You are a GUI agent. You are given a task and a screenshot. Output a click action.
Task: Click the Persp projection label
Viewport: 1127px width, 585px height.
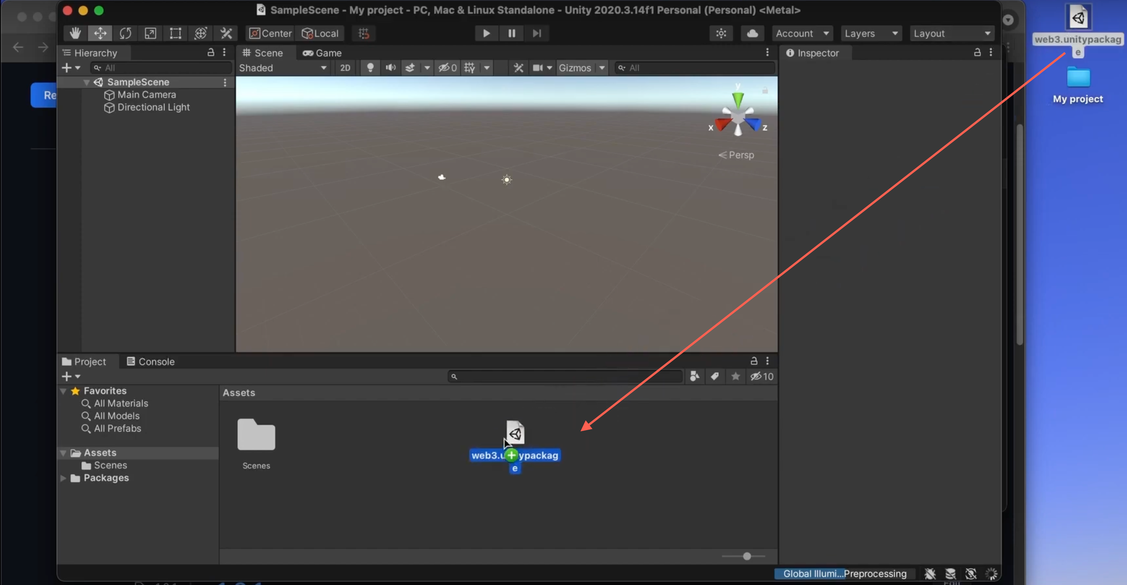point(737,155)
